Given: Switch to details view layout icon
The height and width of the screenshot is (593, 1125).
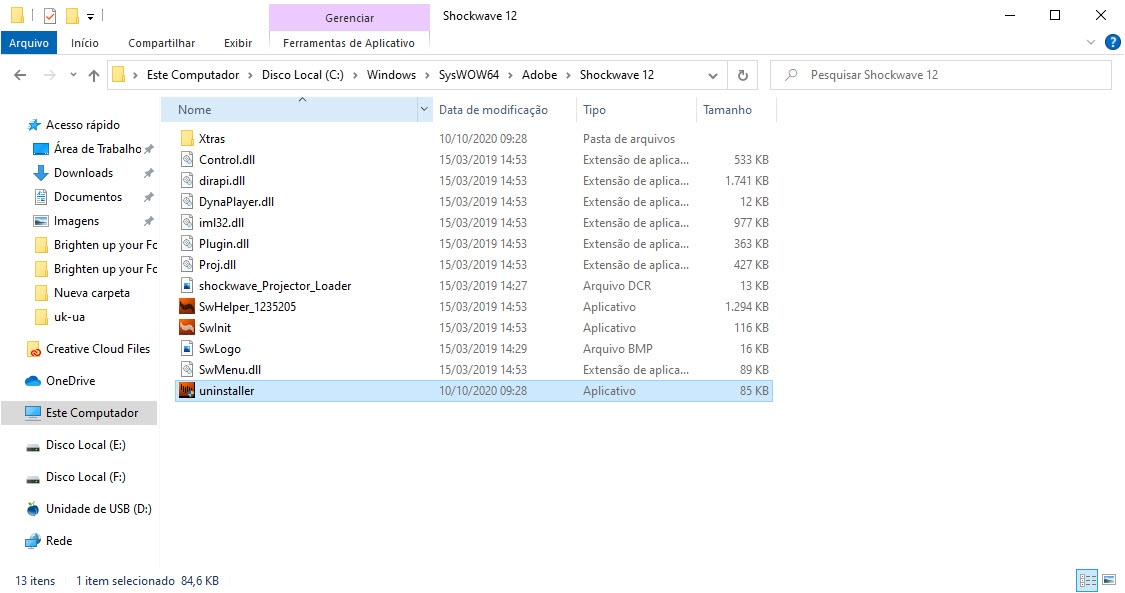Looking at the screenshot, I should 1088,580.
